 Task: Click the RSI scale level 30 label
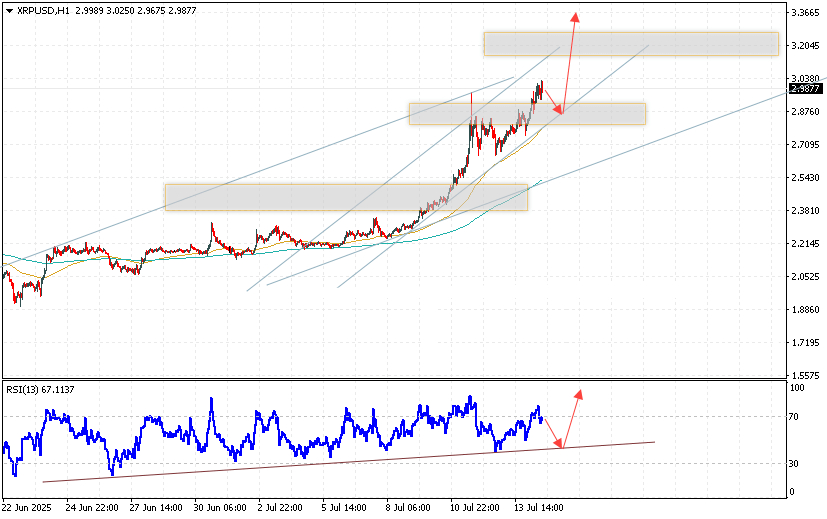pyautogui.click(x=797, y=463)
